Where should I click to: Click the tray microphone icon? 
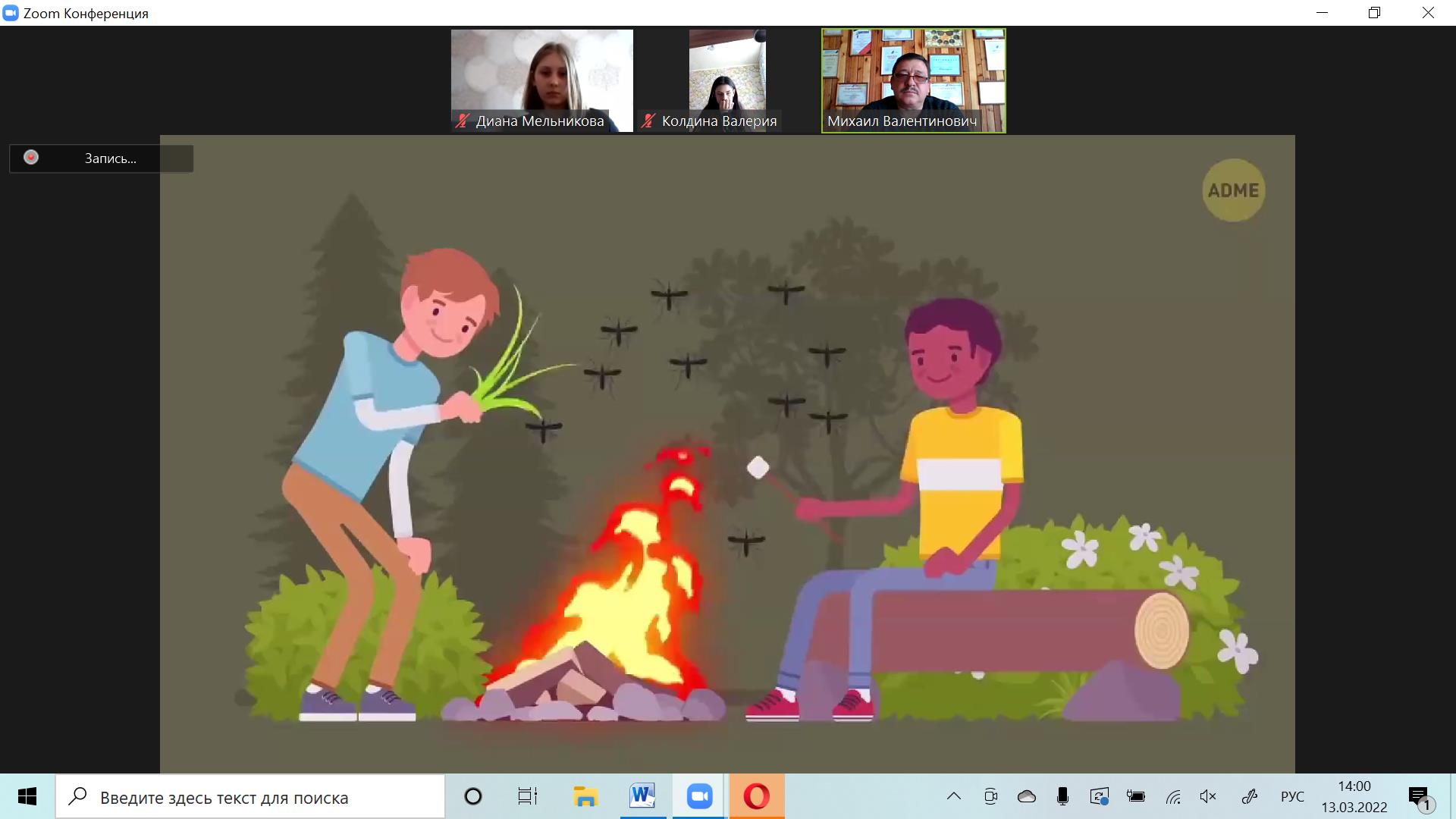[x=1062, y=796]
